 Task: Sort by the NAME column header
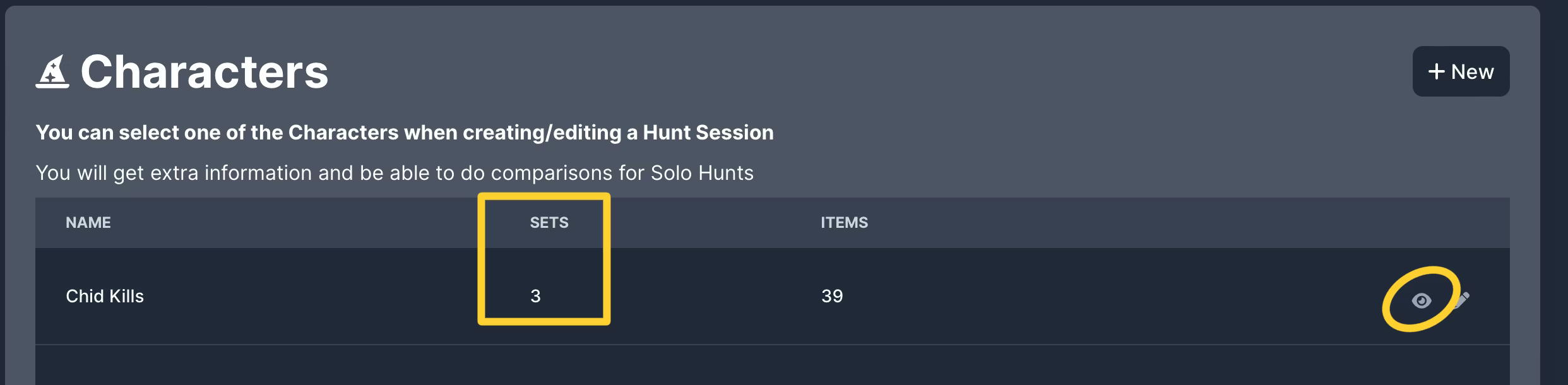(x=88, y=222)
